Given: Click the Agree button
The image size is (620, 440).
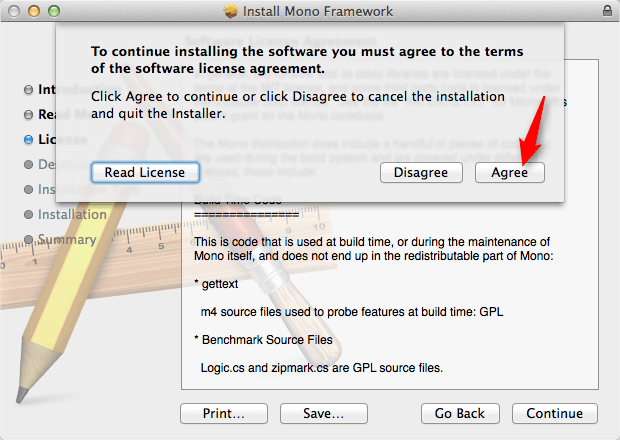Looking at the screenshot, I should 509,173.
